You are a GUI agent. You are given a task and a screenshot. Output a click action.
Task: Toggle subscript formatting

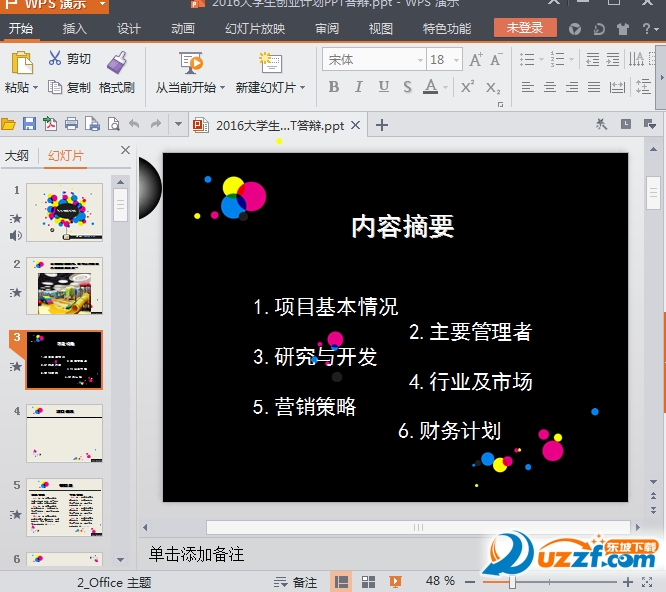[493, 88]
